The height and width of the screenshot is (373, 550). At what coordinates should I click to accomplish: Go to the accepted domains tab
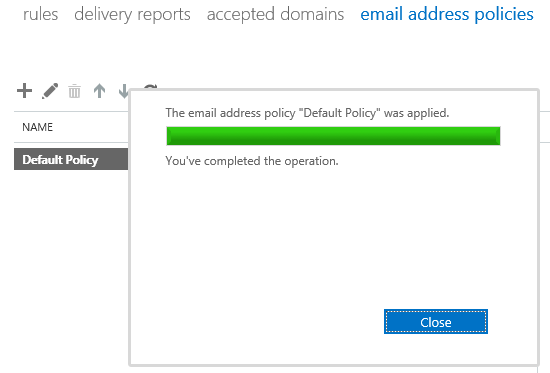[275, 15]
